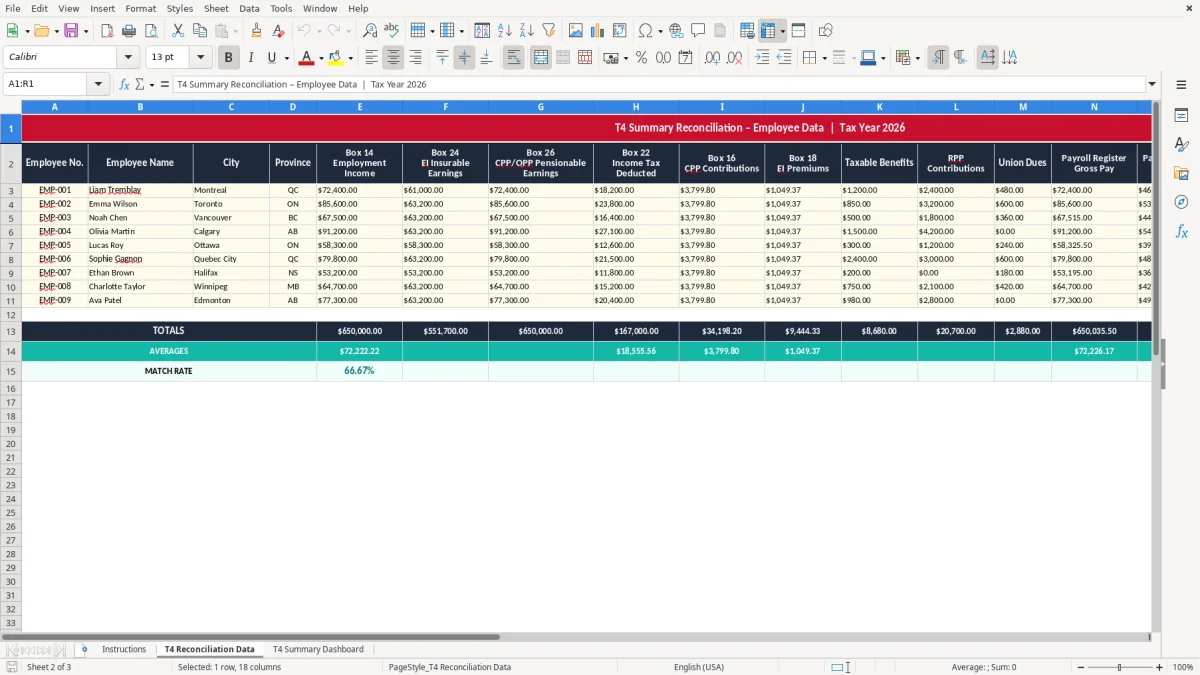Select the TOTALS label cell
Image resolution: width=1200 pixels, height=675 pixels.
pos(168,331)
